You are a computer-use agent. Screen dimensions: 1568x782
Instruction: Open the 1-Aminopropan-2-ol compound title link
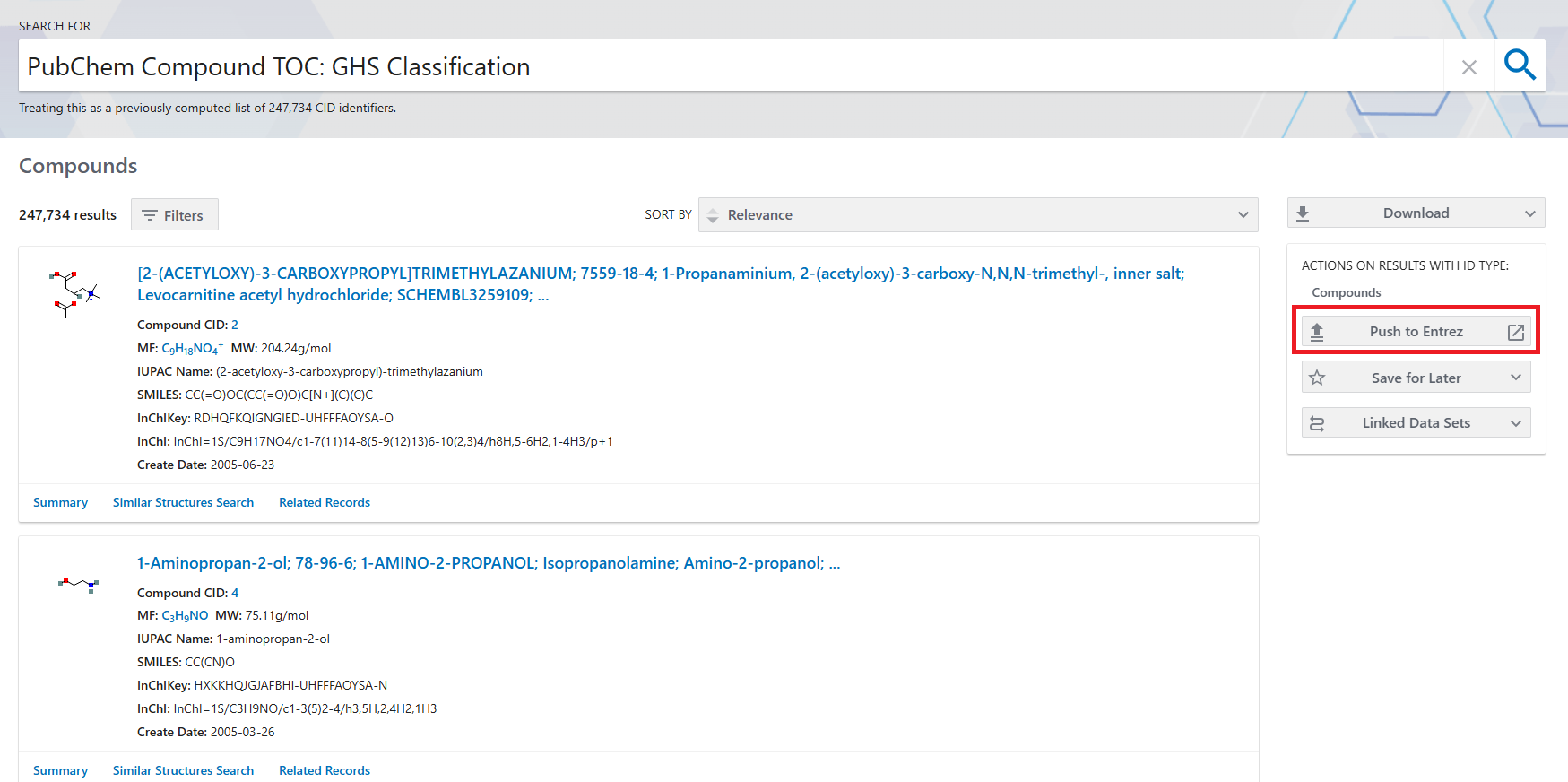pos(489,563)
